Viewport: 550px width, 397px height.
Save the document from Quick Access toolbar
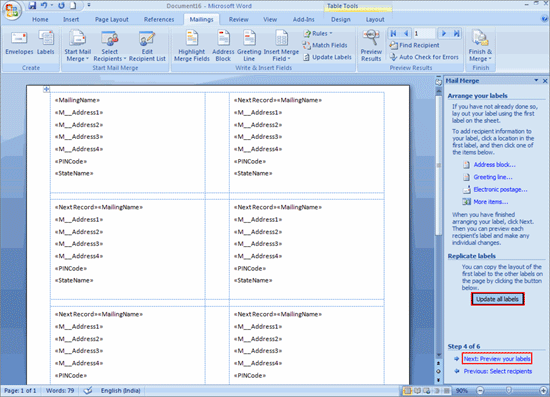[32, 5]
